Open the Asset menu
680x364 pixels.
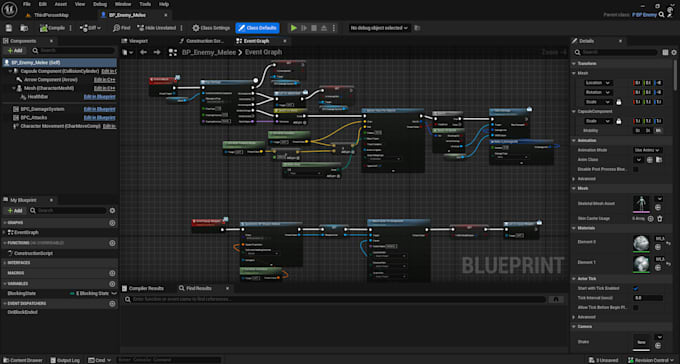(61, 4)
